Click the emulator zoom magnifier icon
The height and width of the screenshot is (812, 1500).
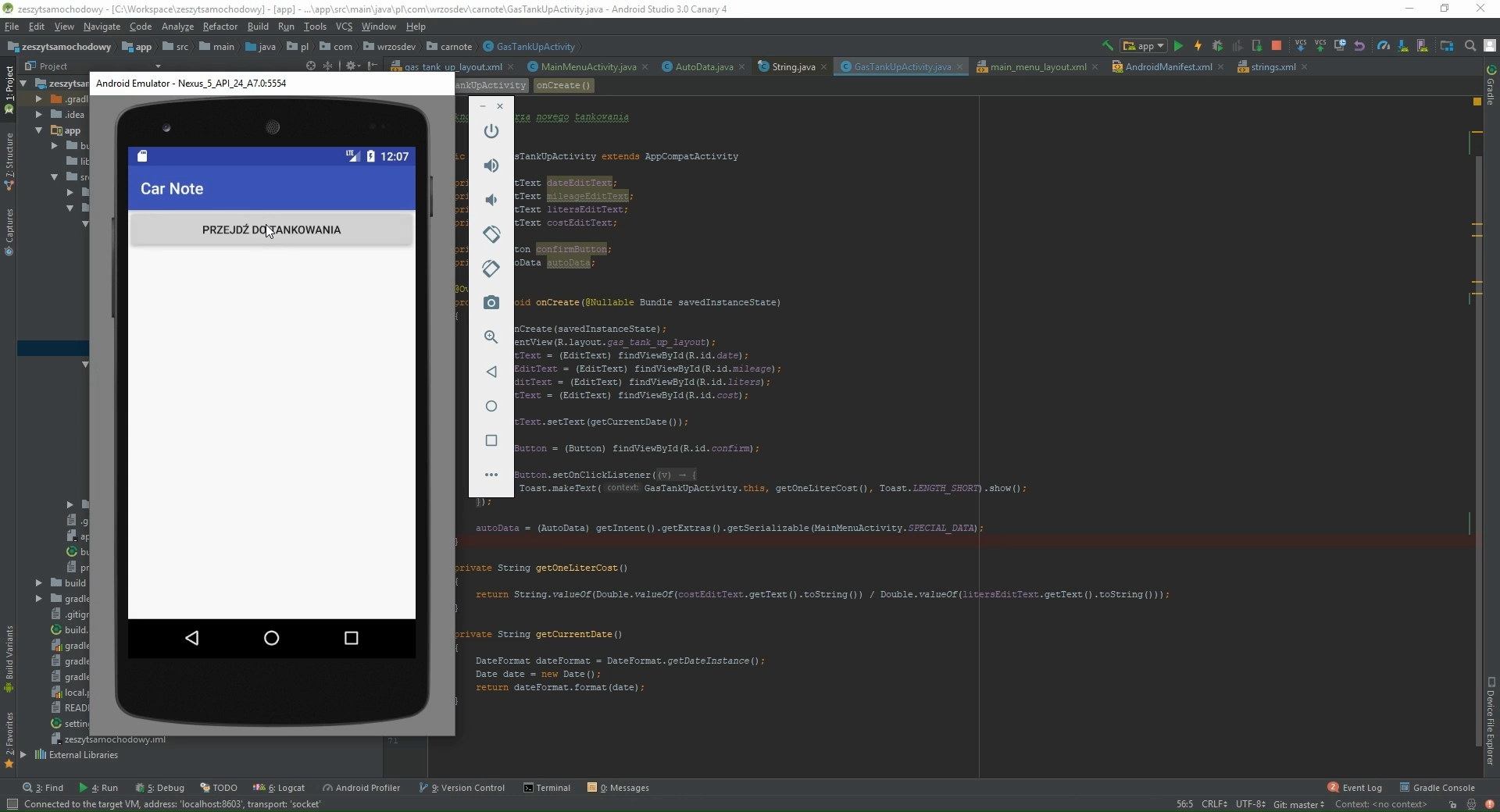pyautogui.click(x=491, y=337)
